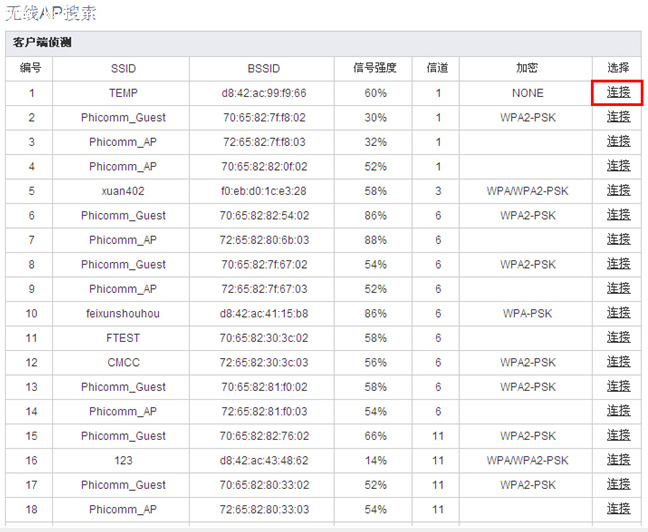Click the 连接 link in FTEST row
The height and width of the screenshot is (532, 648).
coord(618,338)
